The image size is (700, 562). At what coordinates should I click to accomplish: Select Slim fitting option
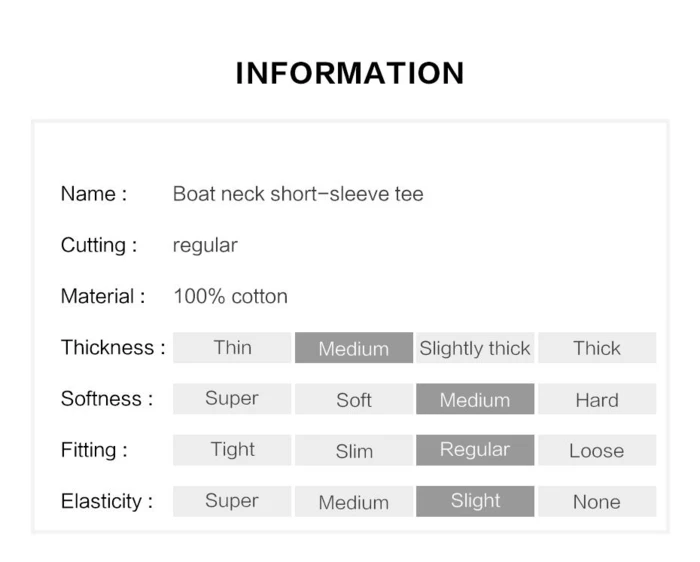click(353, 450)
